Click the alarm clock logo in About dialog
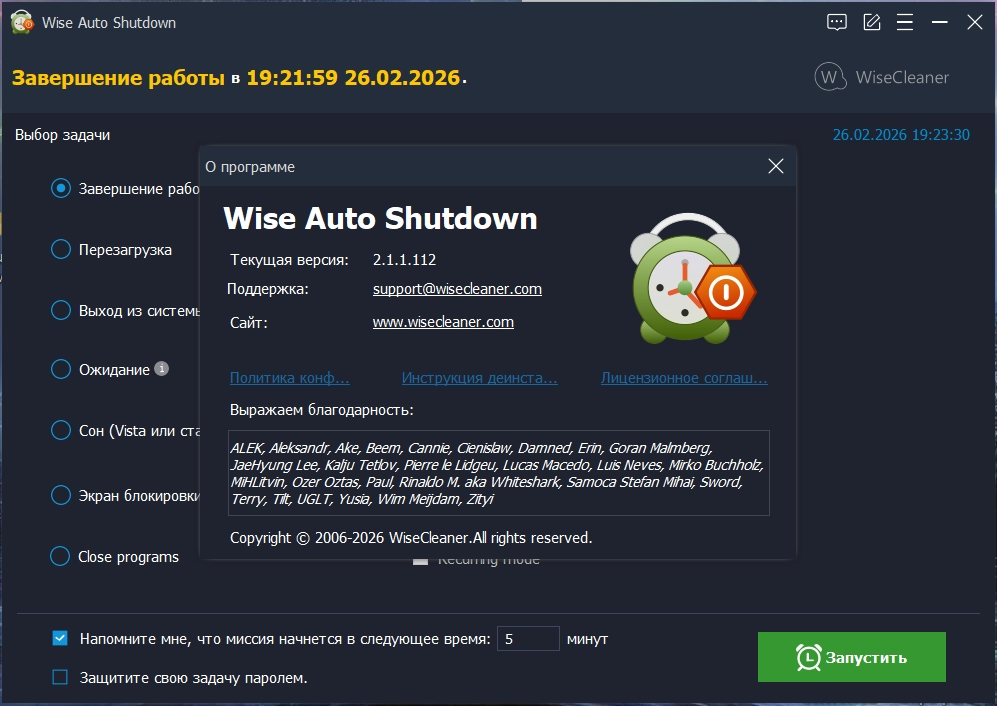Viewport: 997px width, 706px height. coord(692,279)
